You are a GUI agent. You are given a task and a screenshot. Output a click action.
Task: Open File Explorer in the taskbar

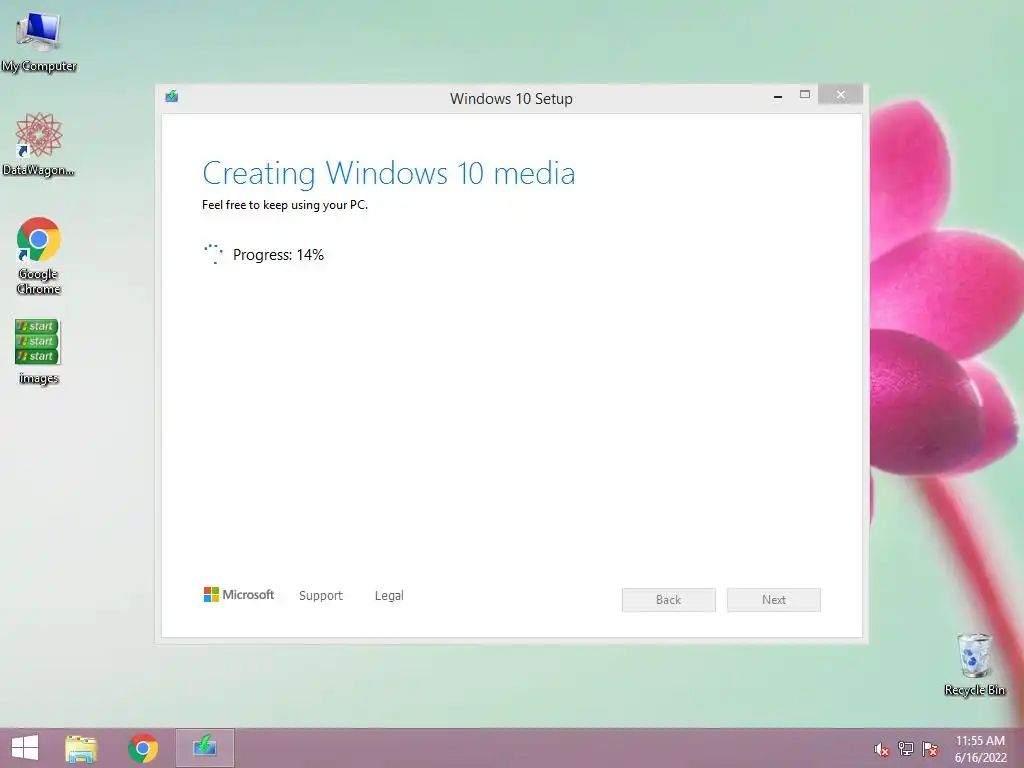pos(81,748)
